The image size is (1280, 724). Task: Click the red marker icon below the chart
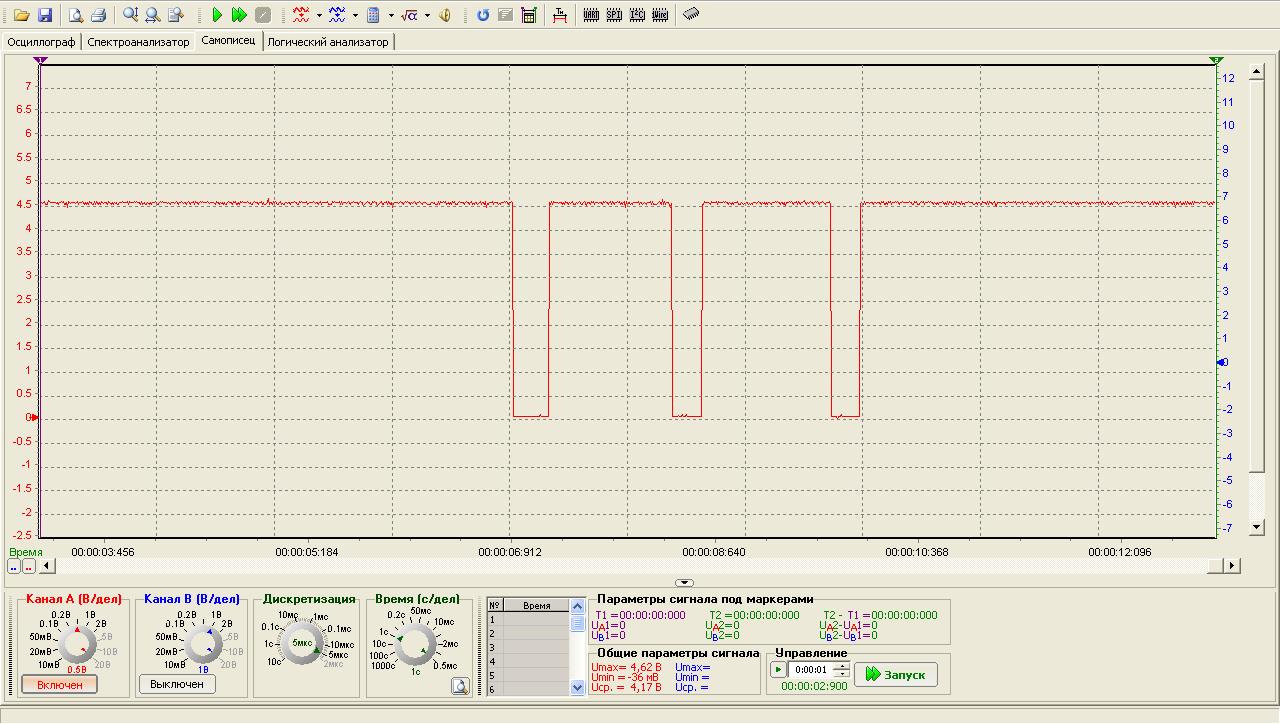pyautogui.click(x=29, y=566)
